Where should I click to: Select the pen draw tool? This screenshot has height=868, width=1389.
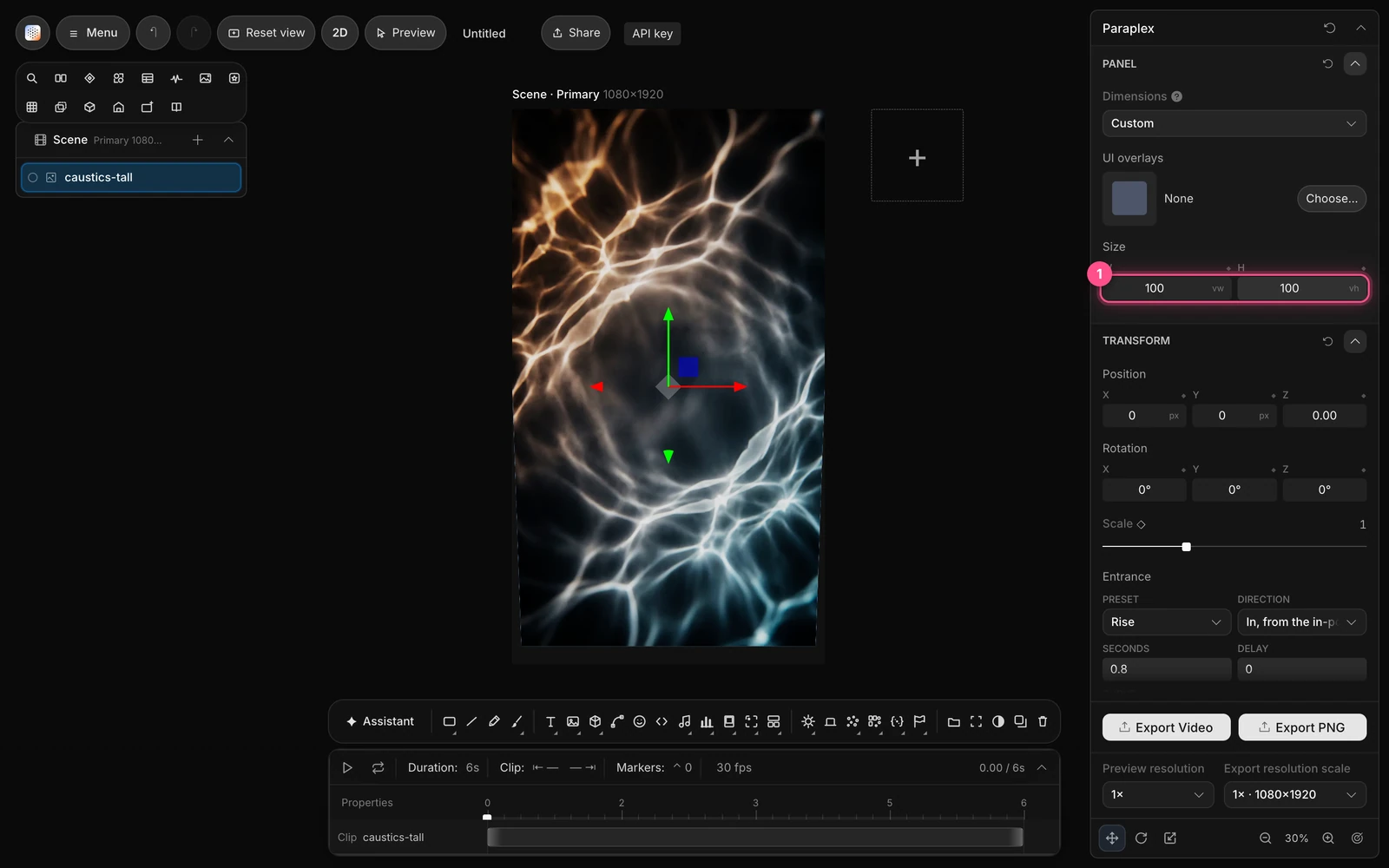click(x=494, y=721)
